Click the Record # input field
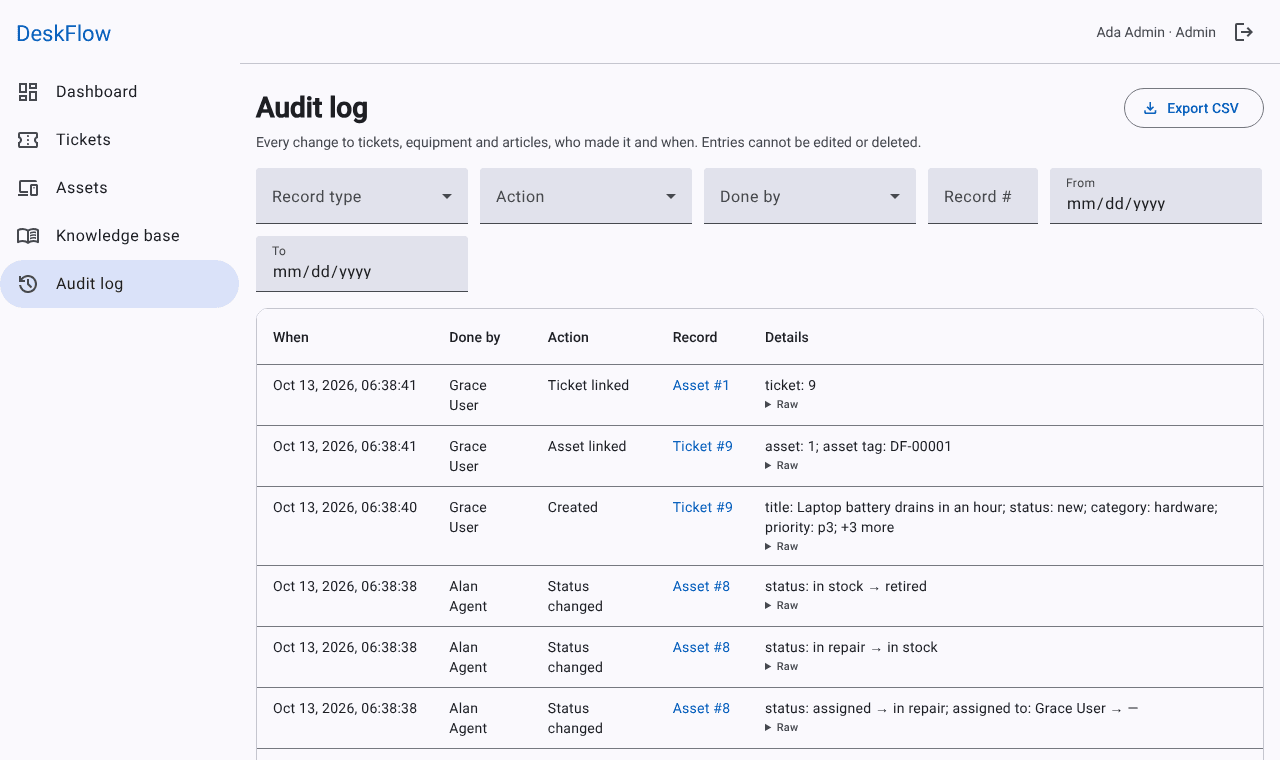Image resolution: width=1280 pixels, height=760 pixels. coord(983,196)
